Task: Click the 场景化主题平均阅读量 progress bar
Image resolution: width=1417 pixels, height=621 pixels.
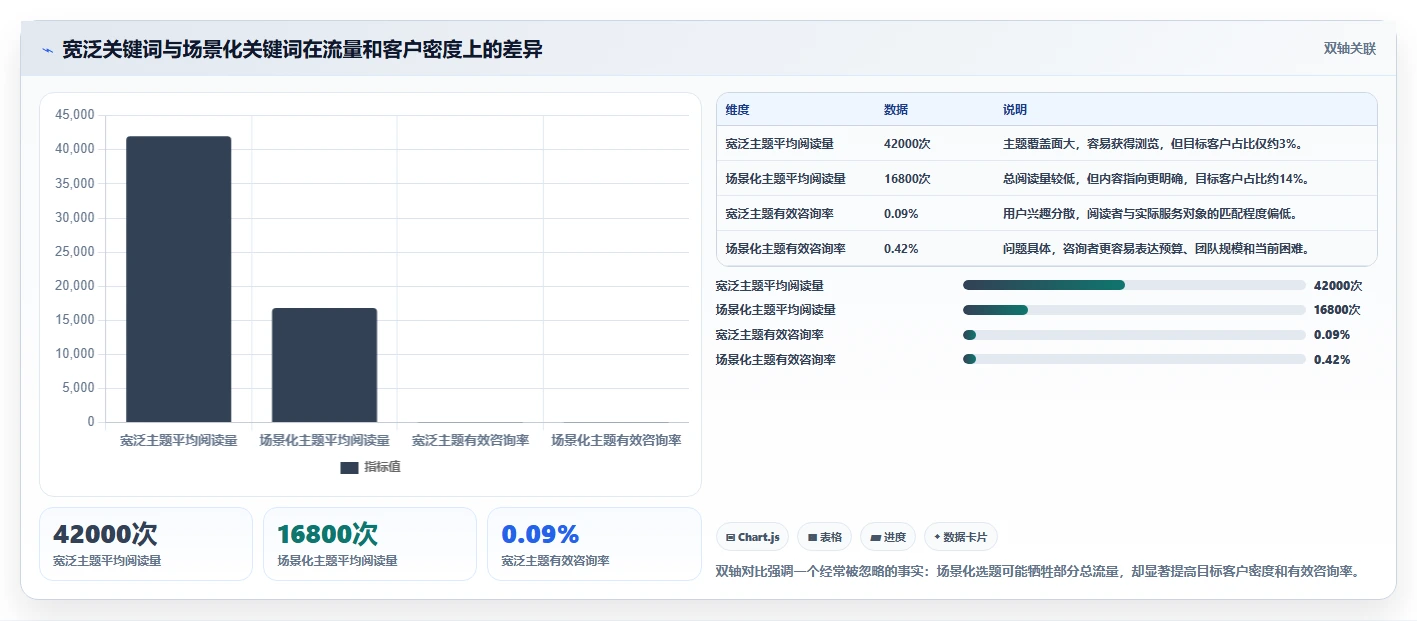Action: (1134, 310)
